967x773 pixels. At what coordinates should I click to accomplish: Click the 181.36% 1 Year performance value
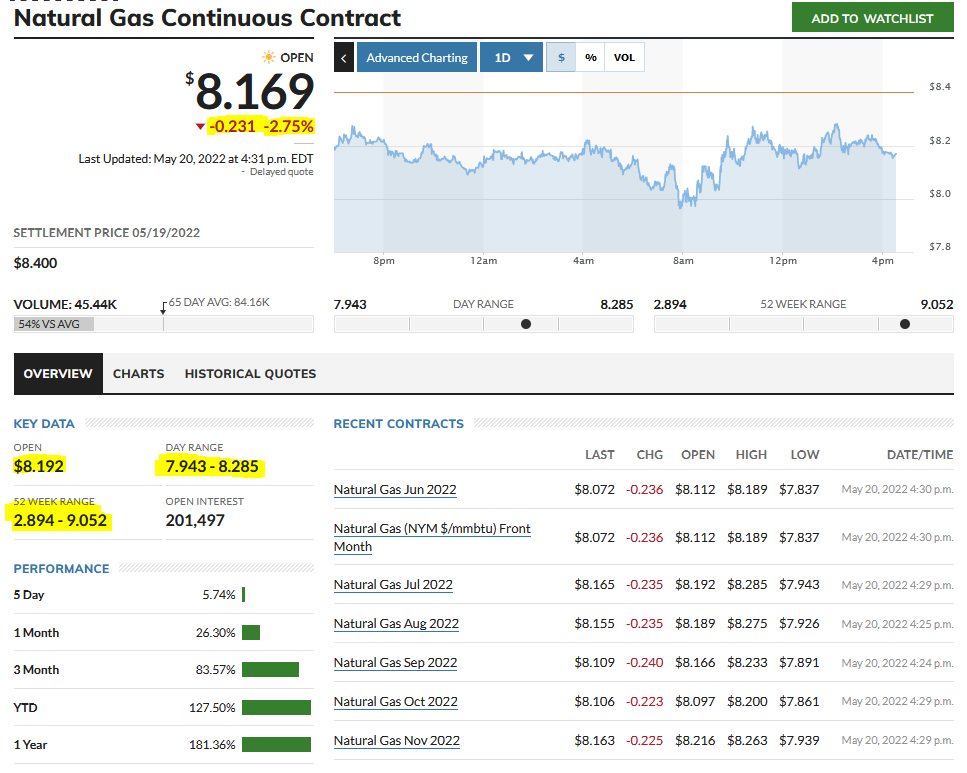pos(212,745)
